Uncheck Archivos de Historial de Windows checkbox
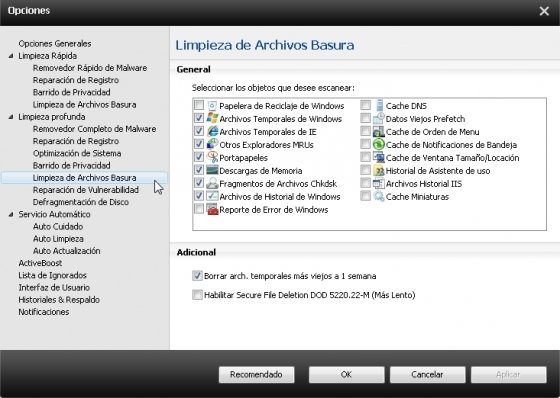This screenshot has height=398, width=560. 199,196
